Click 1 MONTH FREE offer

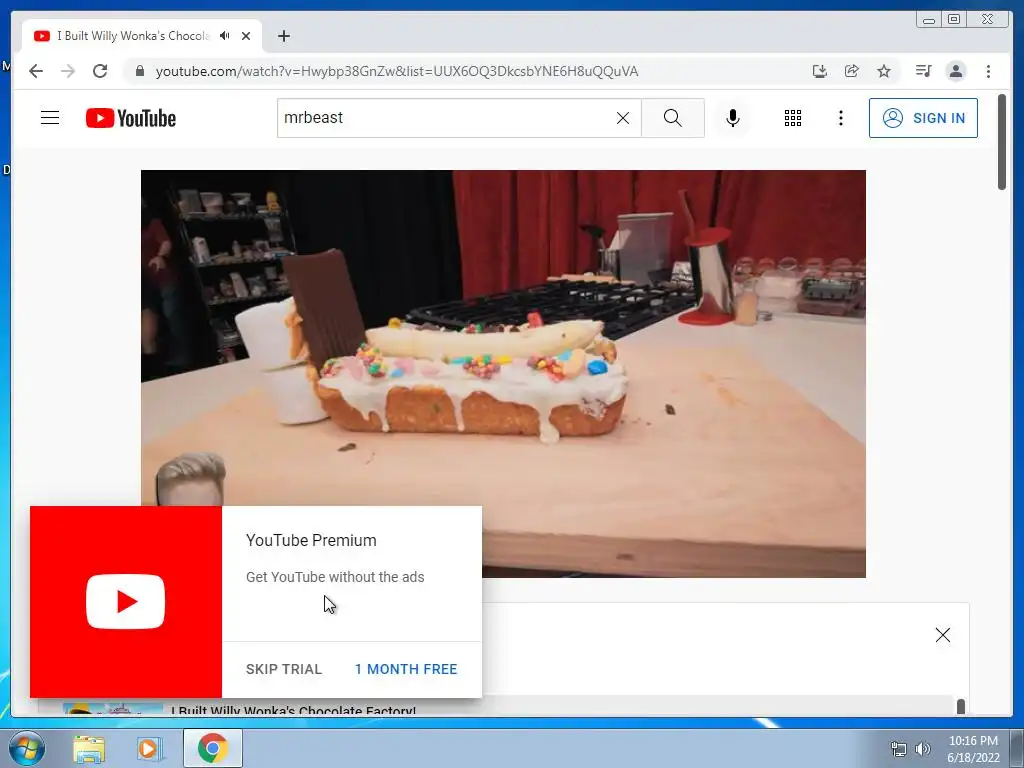pyautogui.click(x=406, y=669)
